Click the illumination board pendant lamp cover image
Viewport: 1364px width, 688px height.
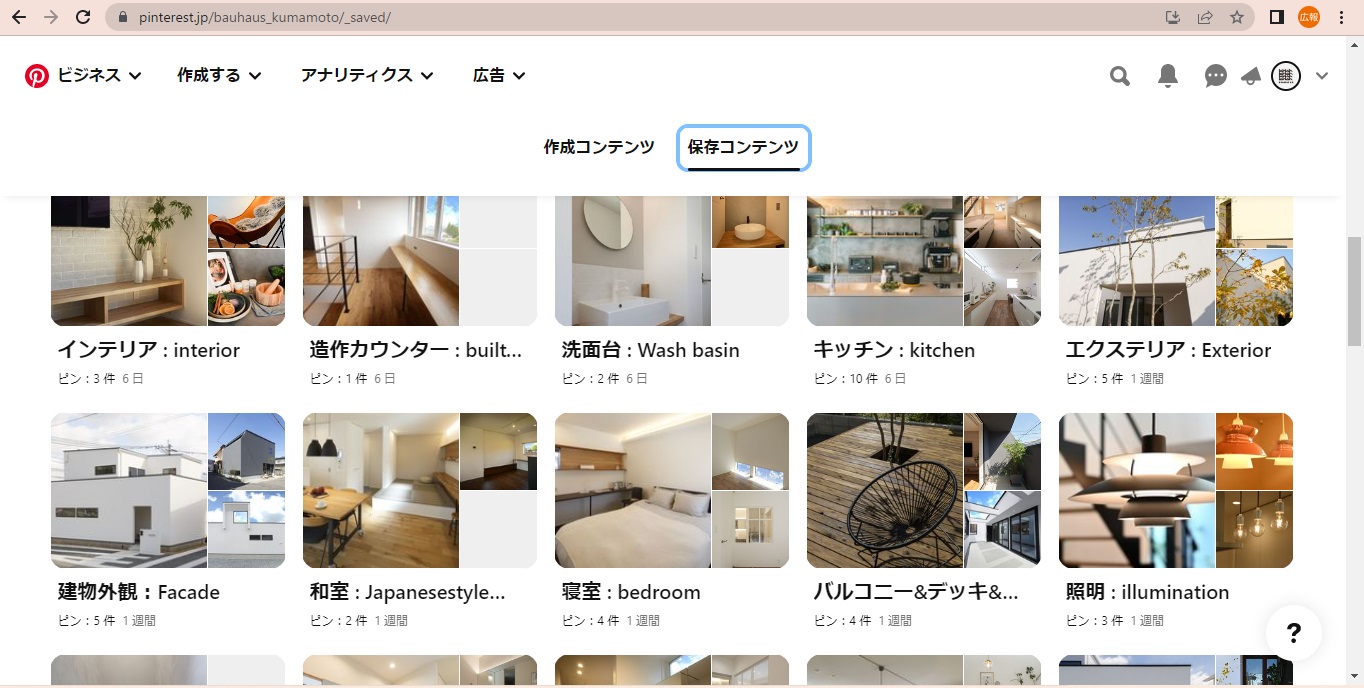tap(1137, 490)
